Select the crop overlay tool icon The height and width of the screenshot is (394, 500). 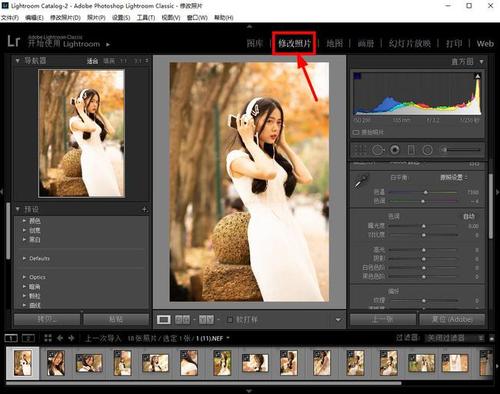click(360, 150)
